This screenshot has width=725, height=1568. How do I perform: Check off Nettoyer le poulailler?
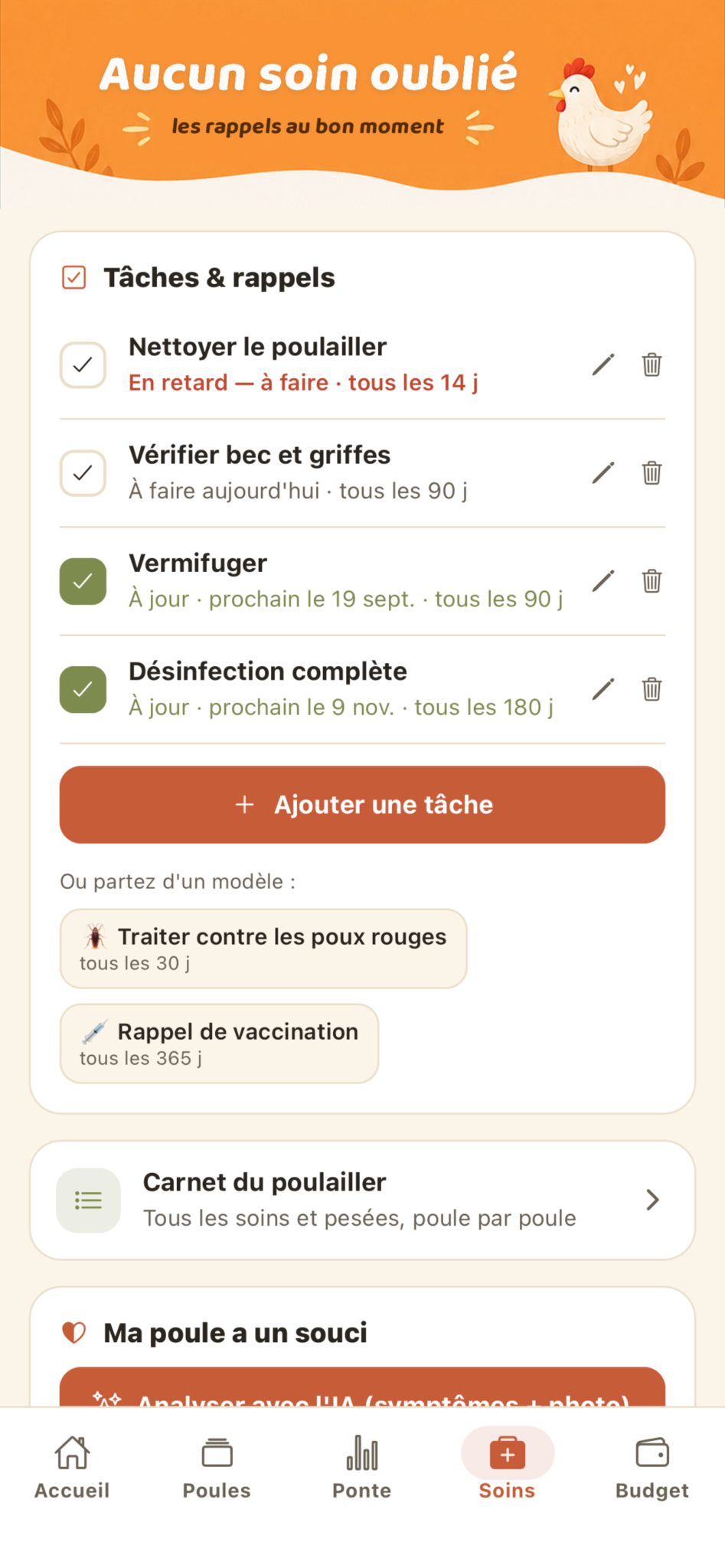83,364
